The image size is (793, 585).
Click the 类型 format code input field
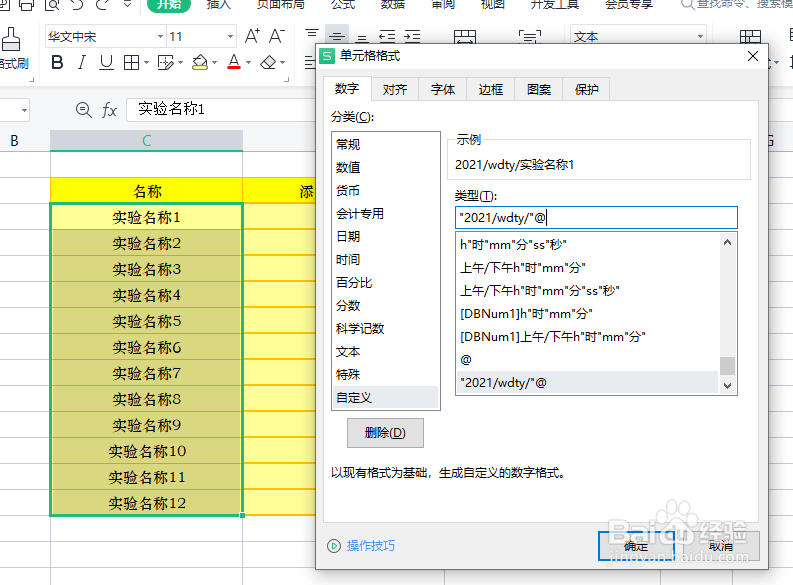pos(596,218)
